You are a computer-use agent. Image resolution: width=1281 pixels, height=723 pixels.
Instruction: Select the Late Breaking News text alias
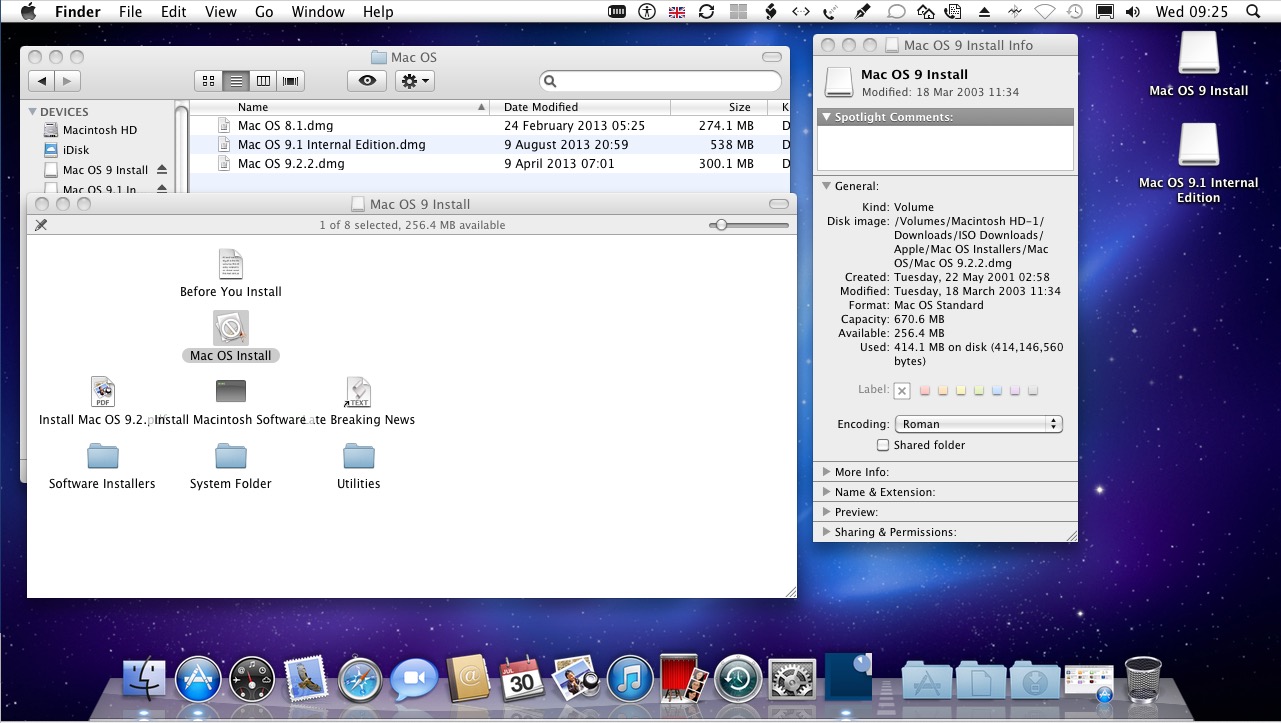(358, 392)
